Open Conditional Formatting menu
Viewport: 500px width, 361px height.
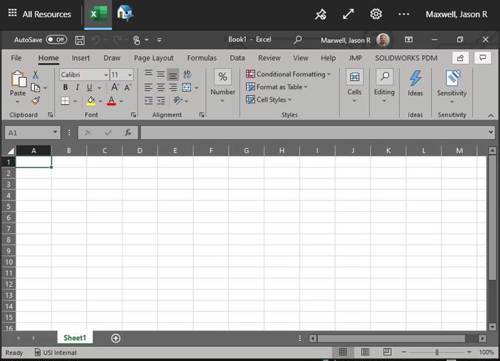[x=288, y=74]
